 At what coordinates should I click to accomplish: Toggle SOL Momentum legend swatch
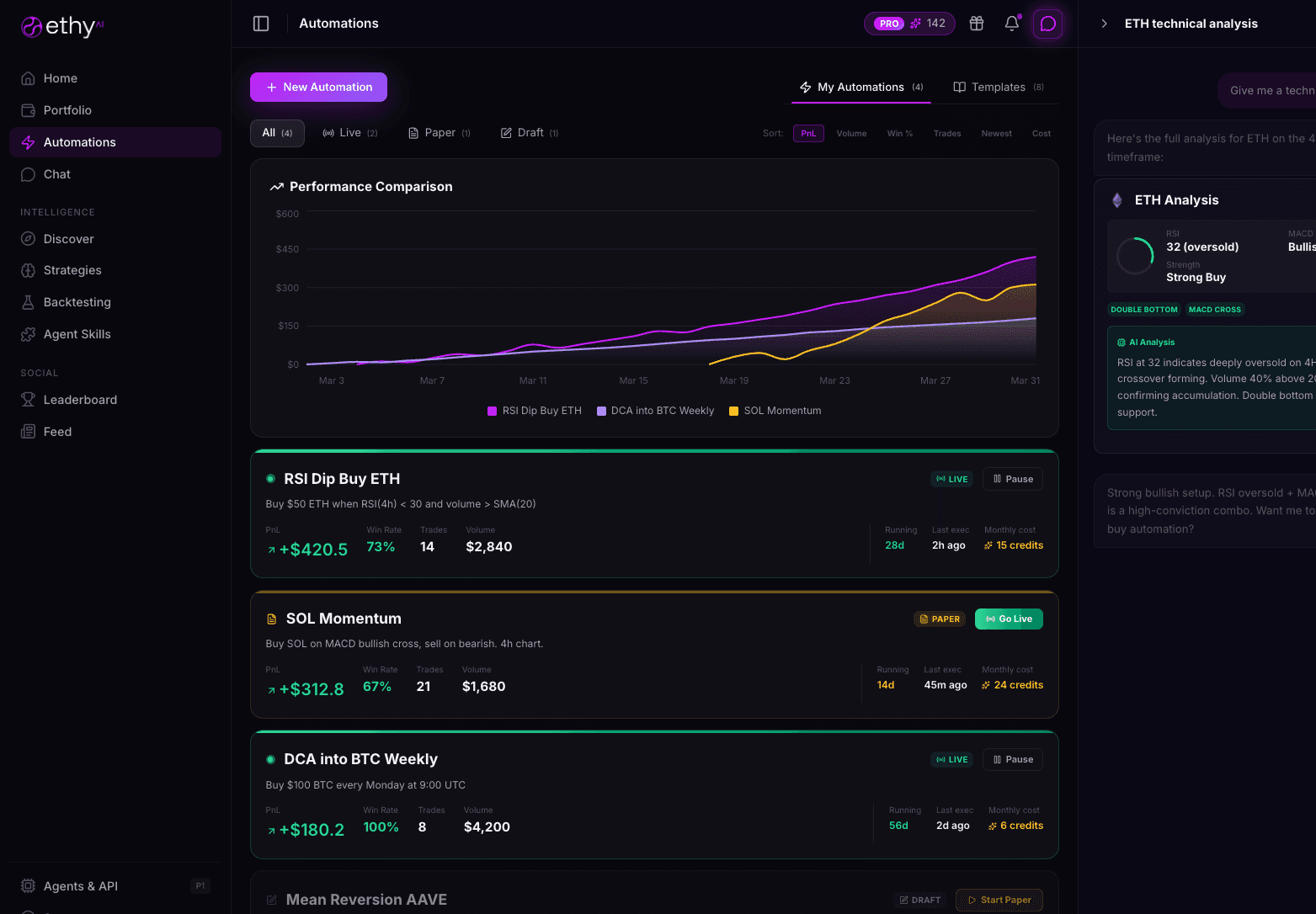733,411
